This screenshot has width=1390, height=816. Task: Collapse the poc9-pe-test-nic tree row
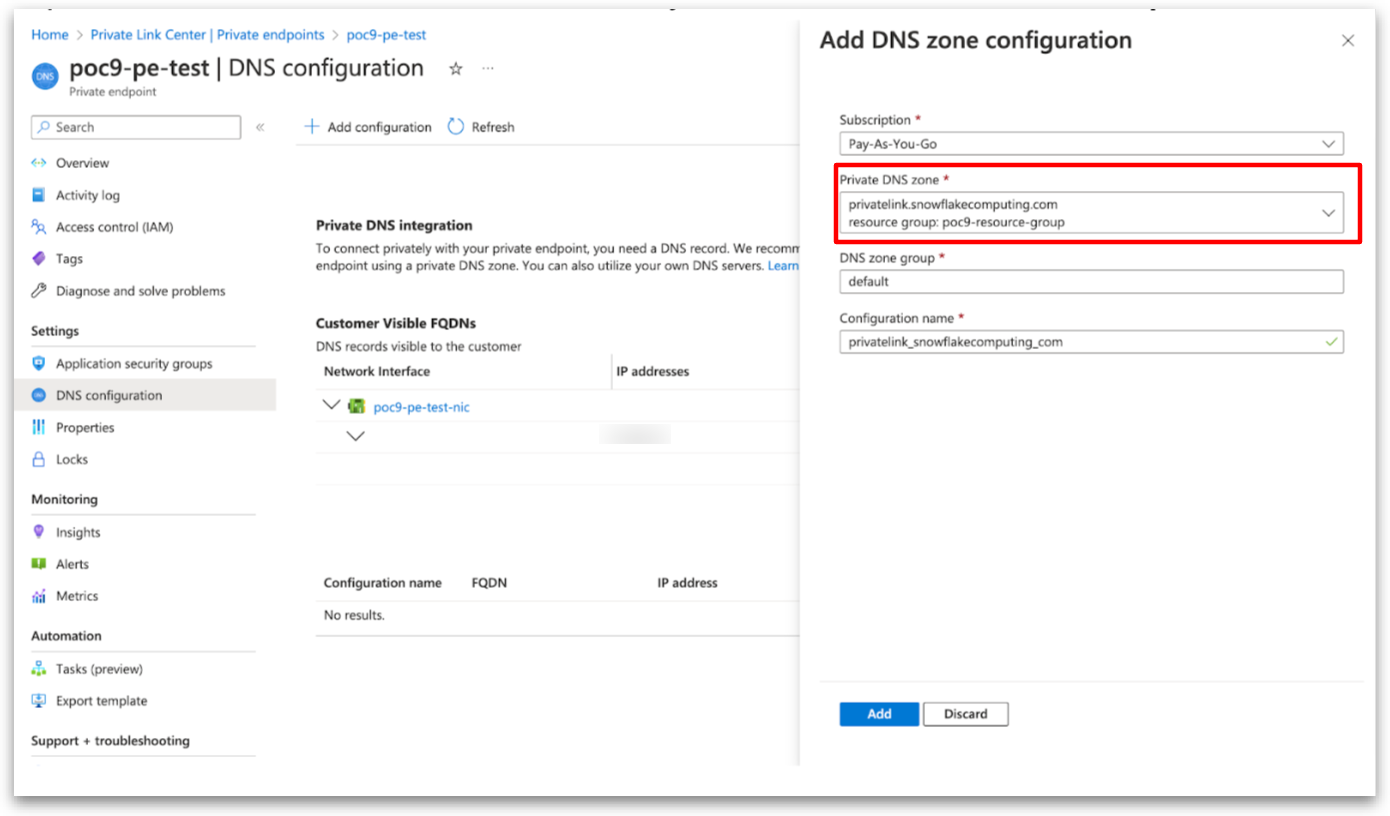(331, 406)
